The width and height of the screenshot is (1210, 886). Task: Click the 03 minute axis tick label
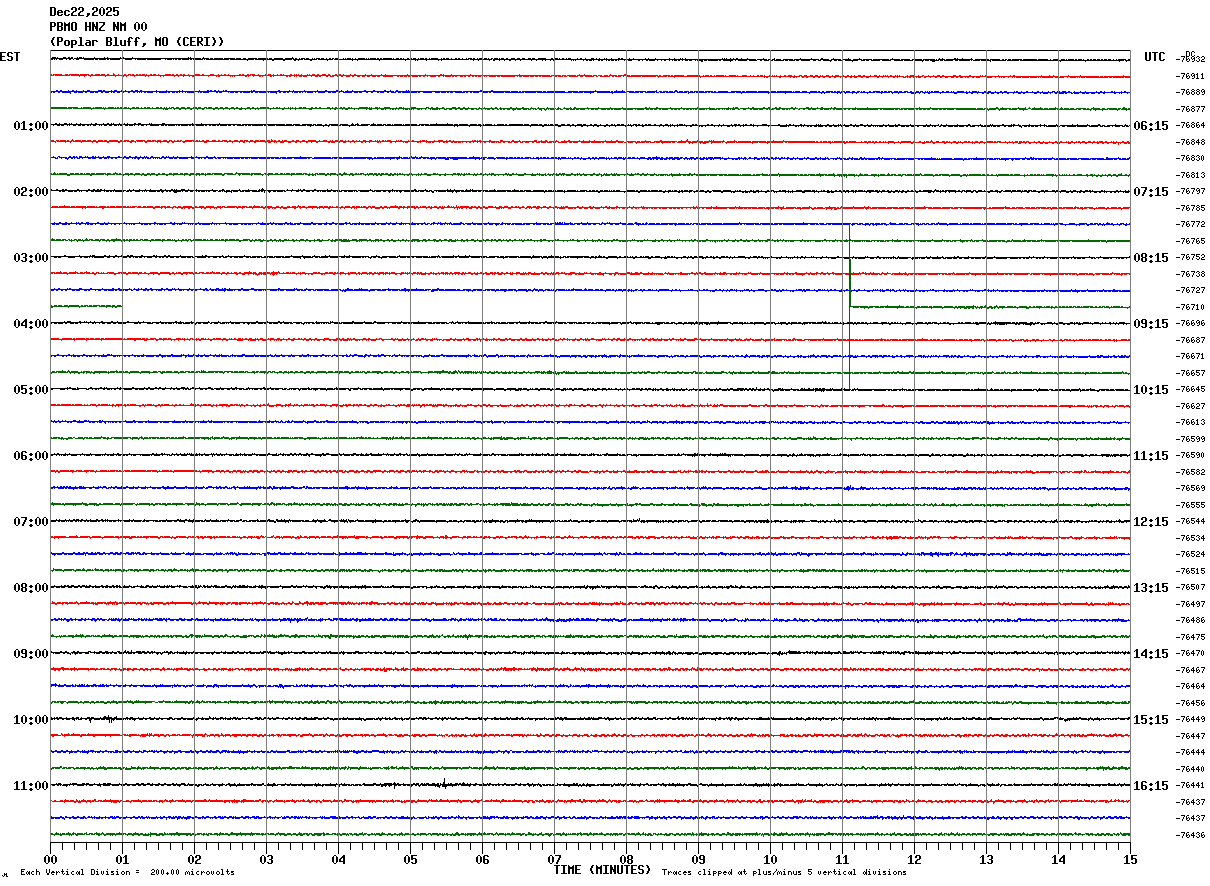pyautogui.click(x=266, y=859)
